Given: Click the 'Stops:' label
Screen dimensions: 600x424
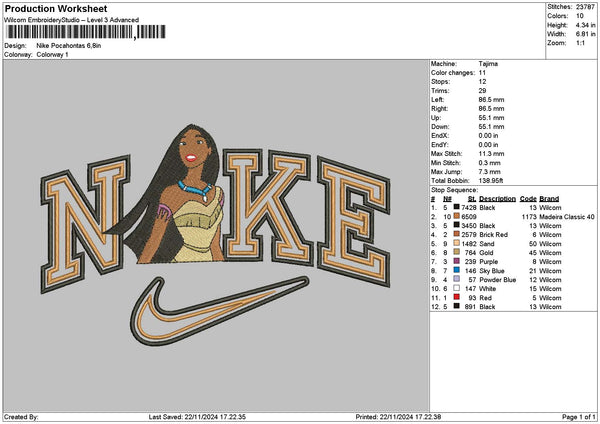Looking at the screenshot, I should coord(440,82).
